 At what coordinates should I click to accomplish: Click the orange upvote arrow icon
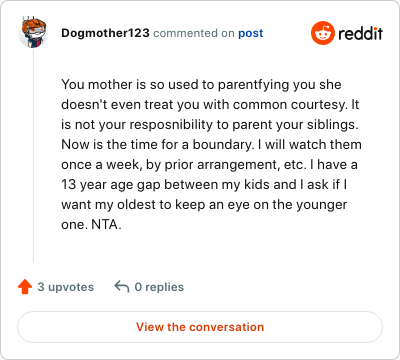click(25, 287)
